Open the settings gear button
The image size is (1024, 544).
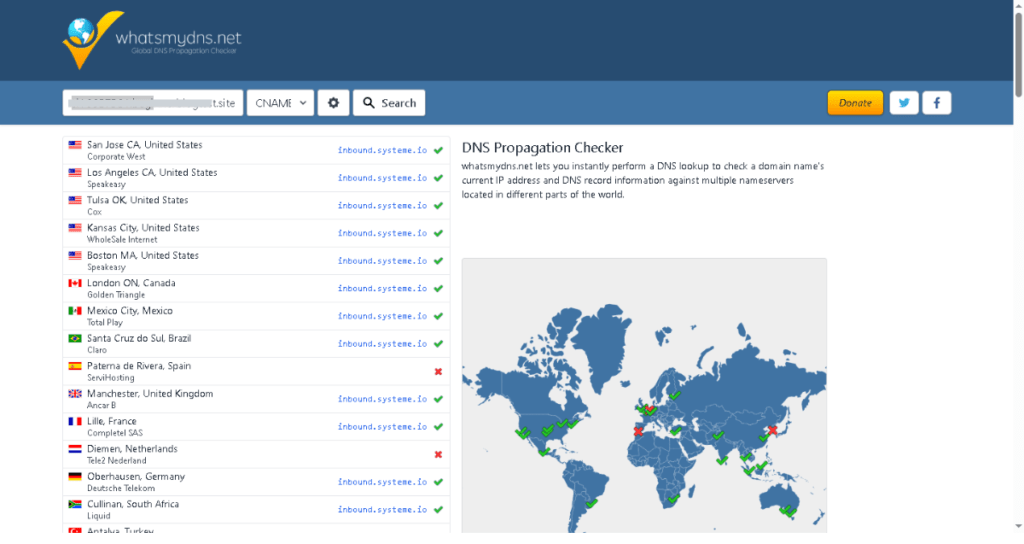coord(334,103)
